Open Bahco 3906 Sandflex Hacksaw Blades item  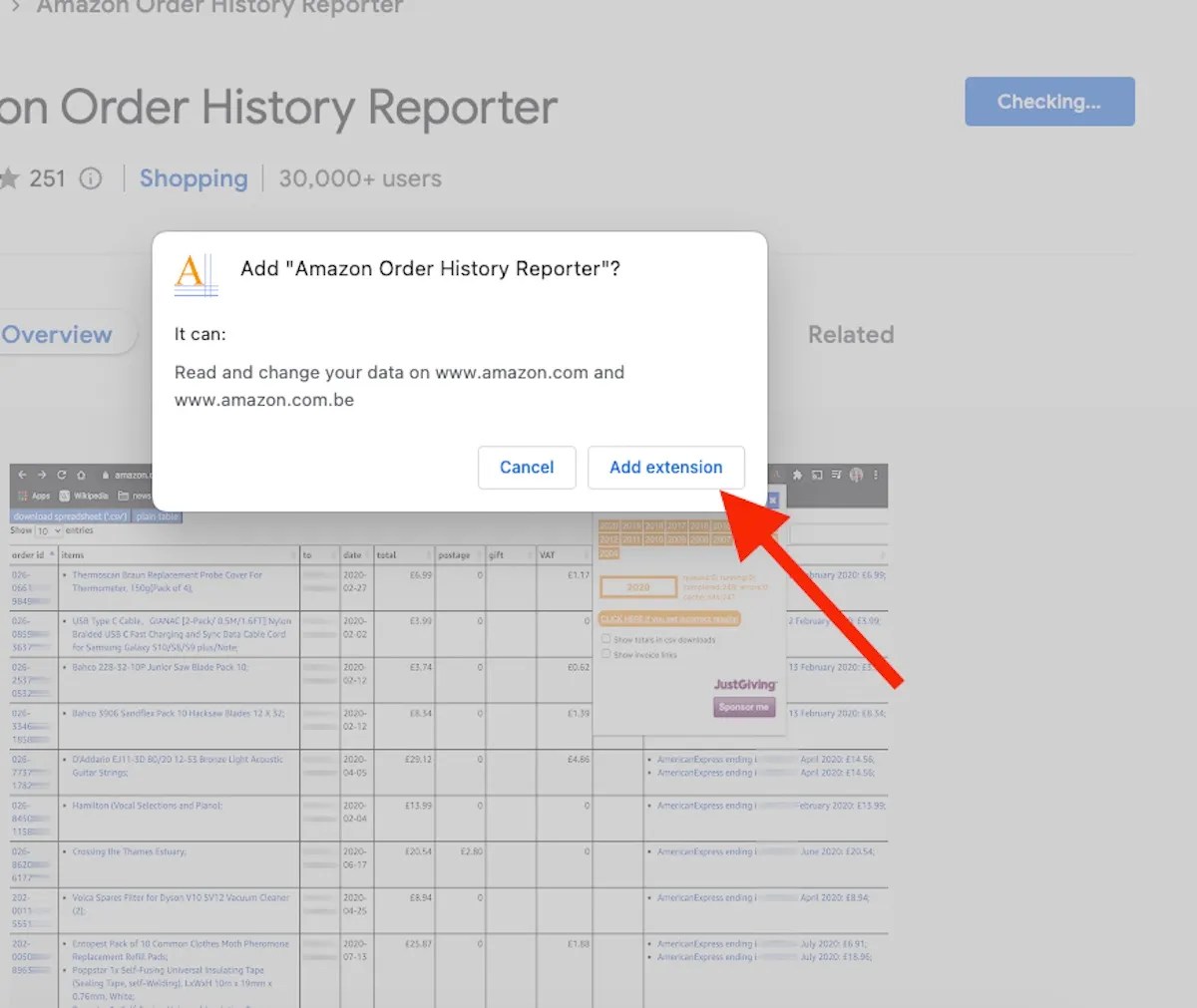[x=179, y=713]
